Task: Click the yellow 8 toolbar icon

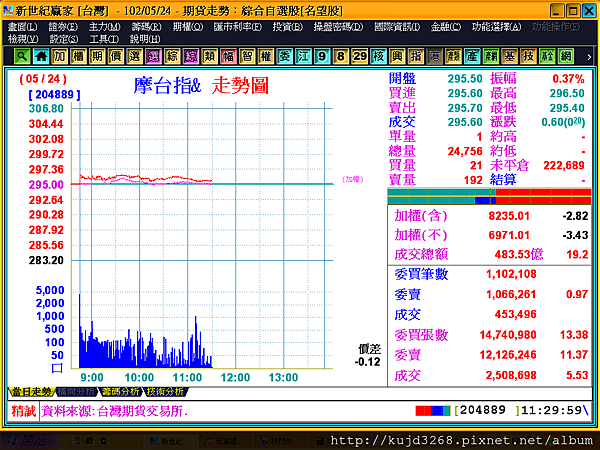Action: point(341,56)
